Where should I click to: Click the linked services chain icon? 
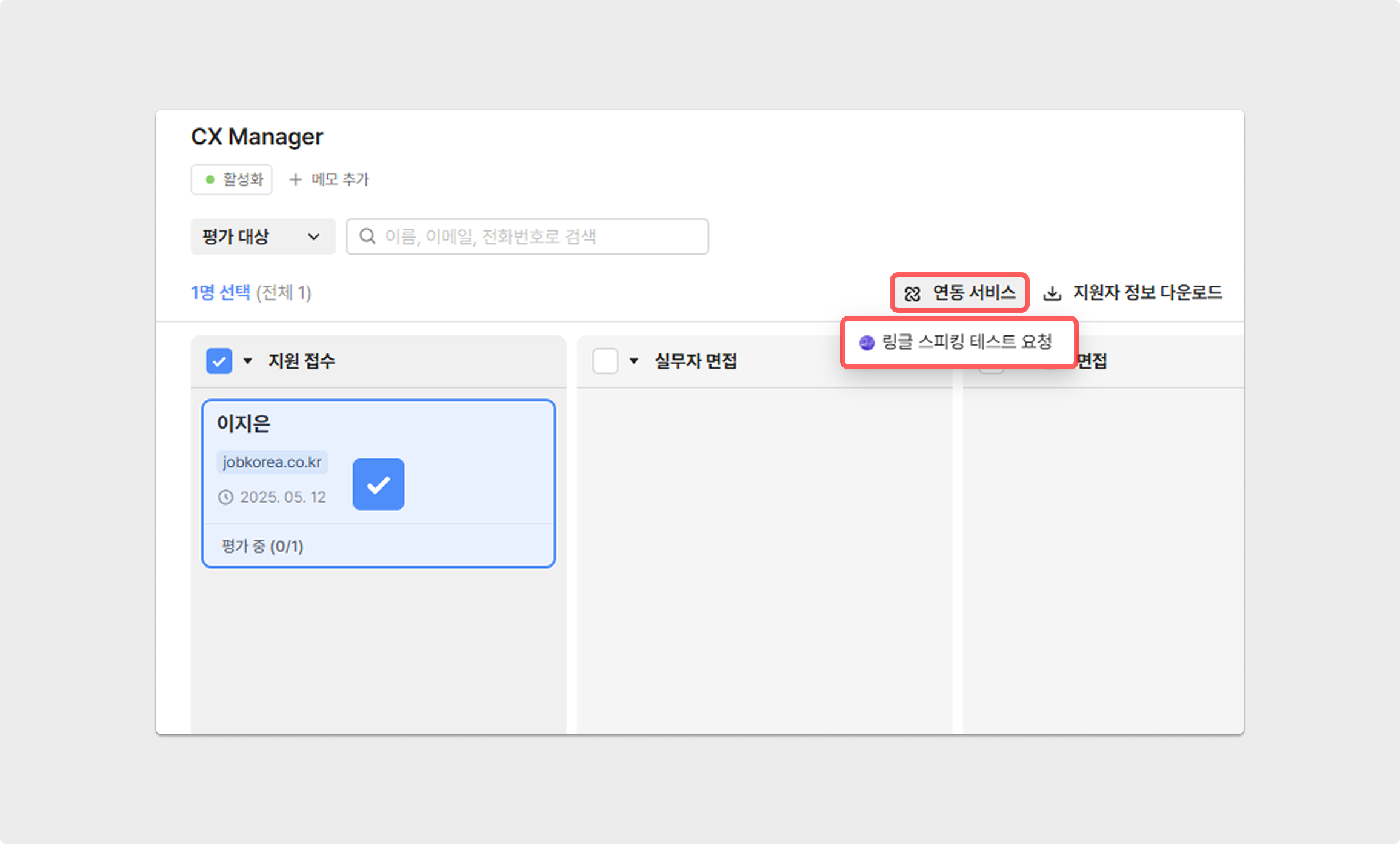click(x=912, y=294)
